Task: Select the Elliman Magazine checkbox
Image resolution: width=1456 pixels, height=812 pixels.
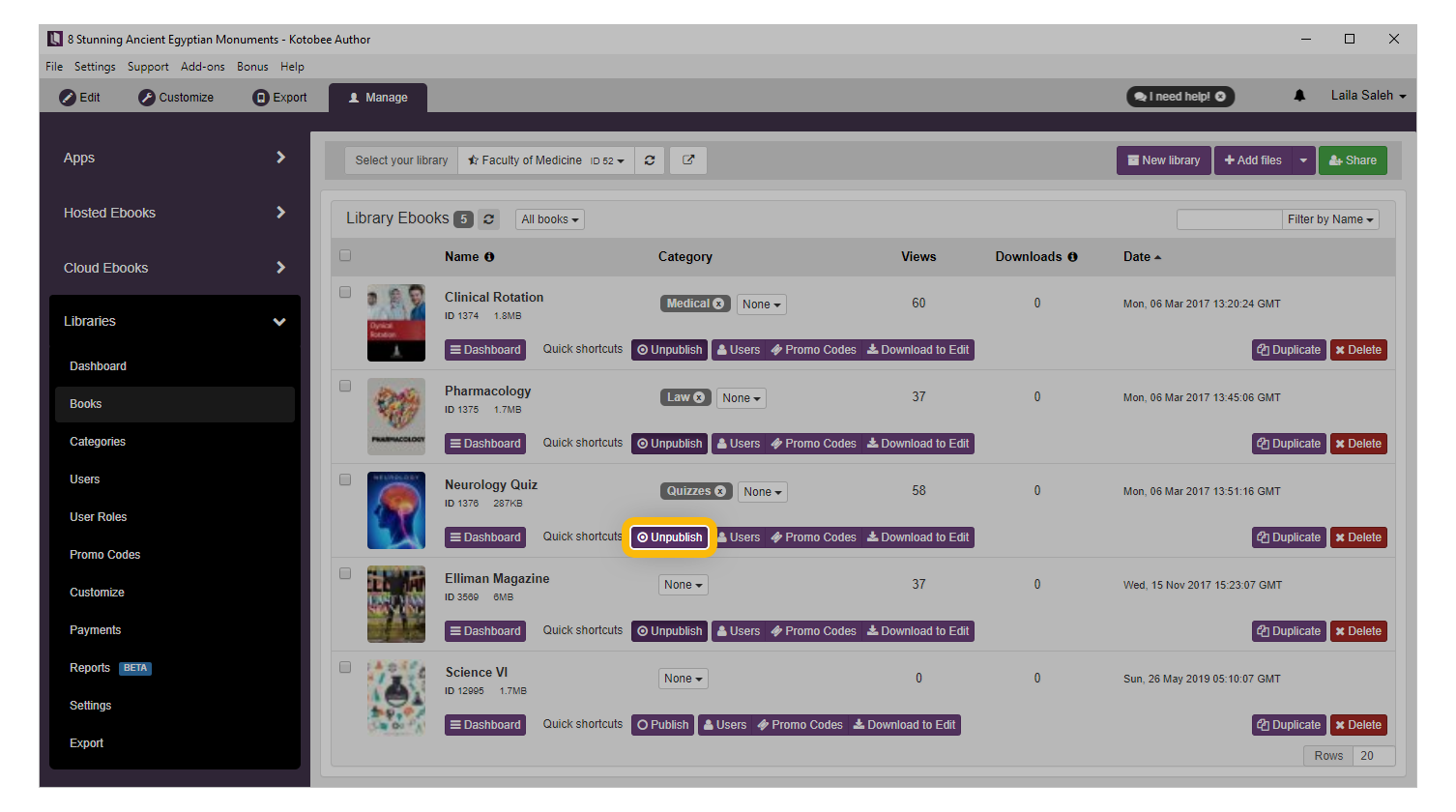Action: click(x=345, y=573)
